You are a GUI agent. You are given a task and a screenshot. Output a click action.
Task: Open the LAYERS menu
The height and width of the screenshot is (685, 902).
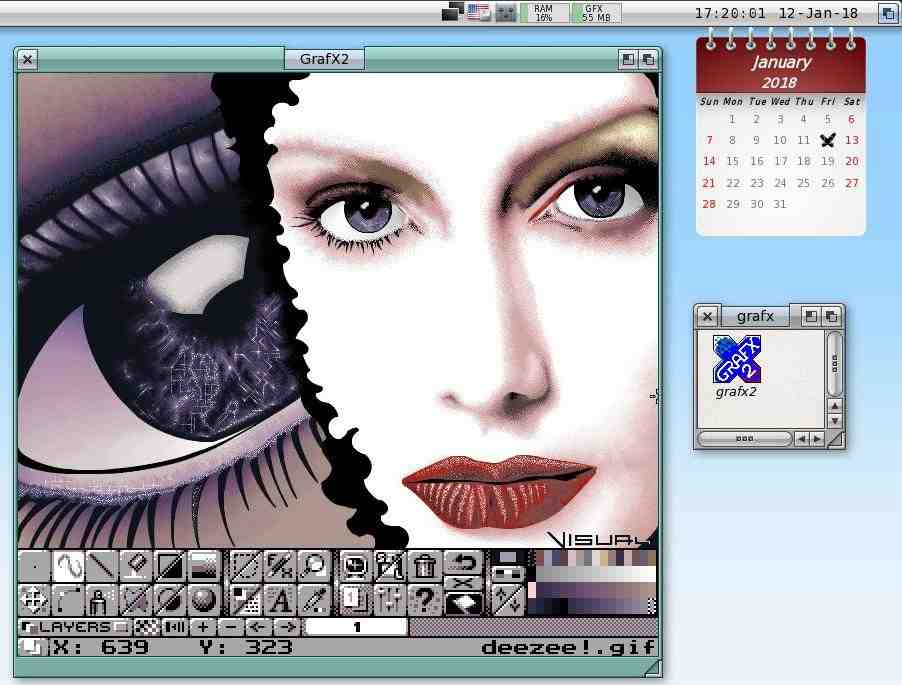74,627
